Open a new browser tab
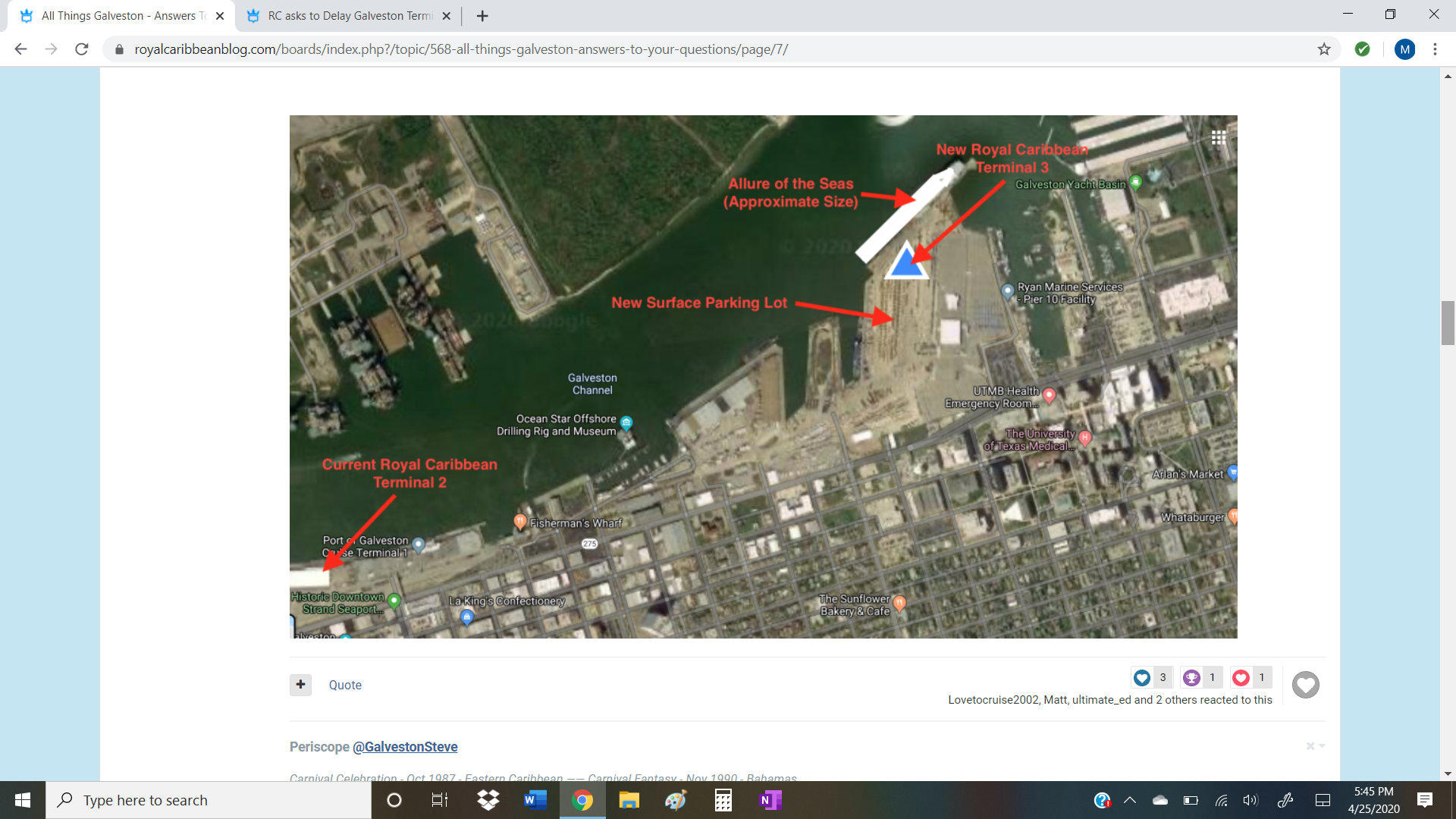 pos(482,16)
